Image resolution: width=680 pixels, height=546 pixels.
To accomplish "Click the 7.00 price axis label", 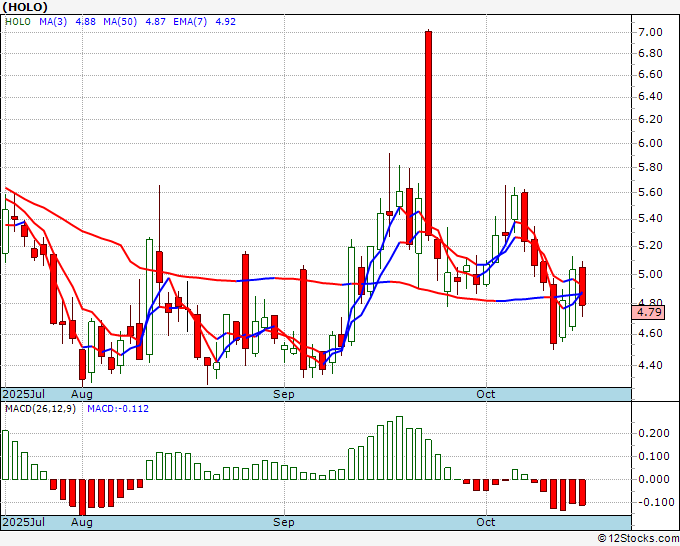I will [x=650, y=32].
